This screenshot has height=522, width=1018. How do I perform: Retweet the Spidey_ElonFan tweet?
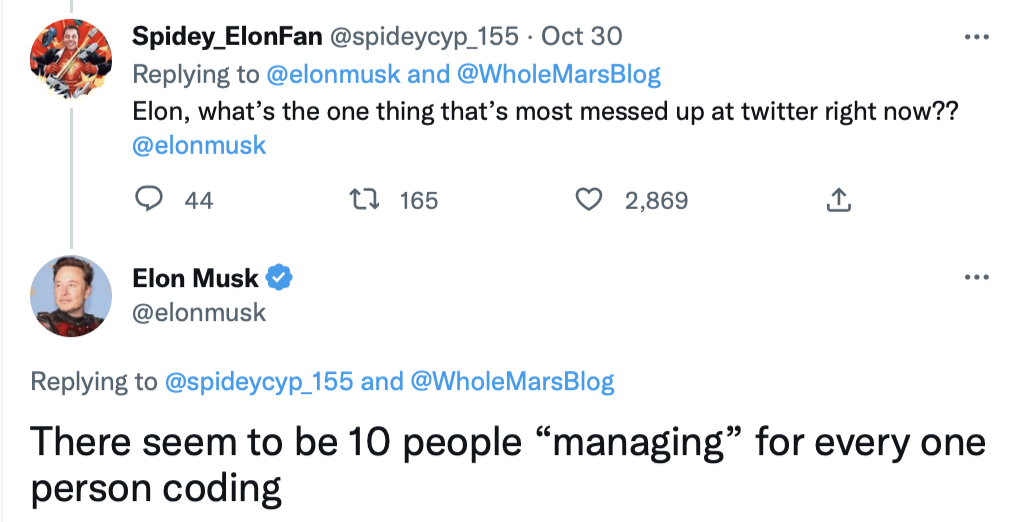(371, 201)
